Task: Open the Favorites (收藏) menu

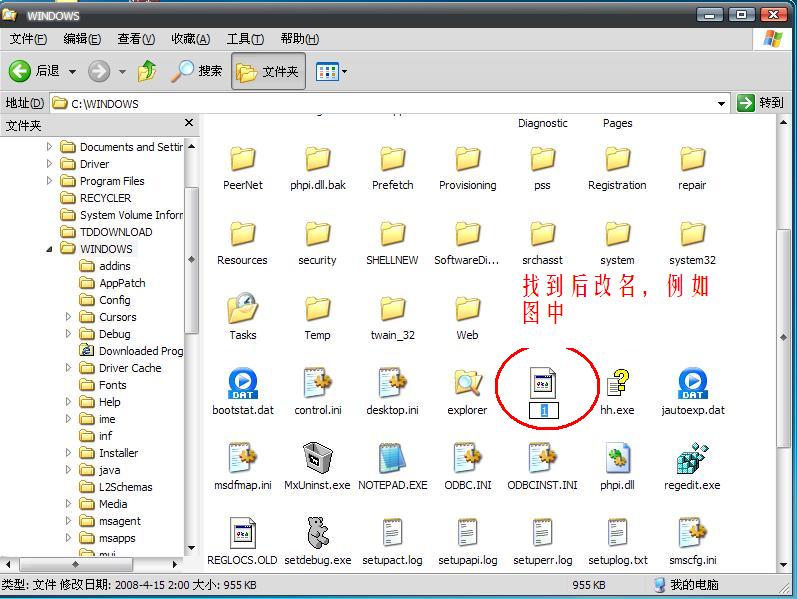Action: (190, 39)
